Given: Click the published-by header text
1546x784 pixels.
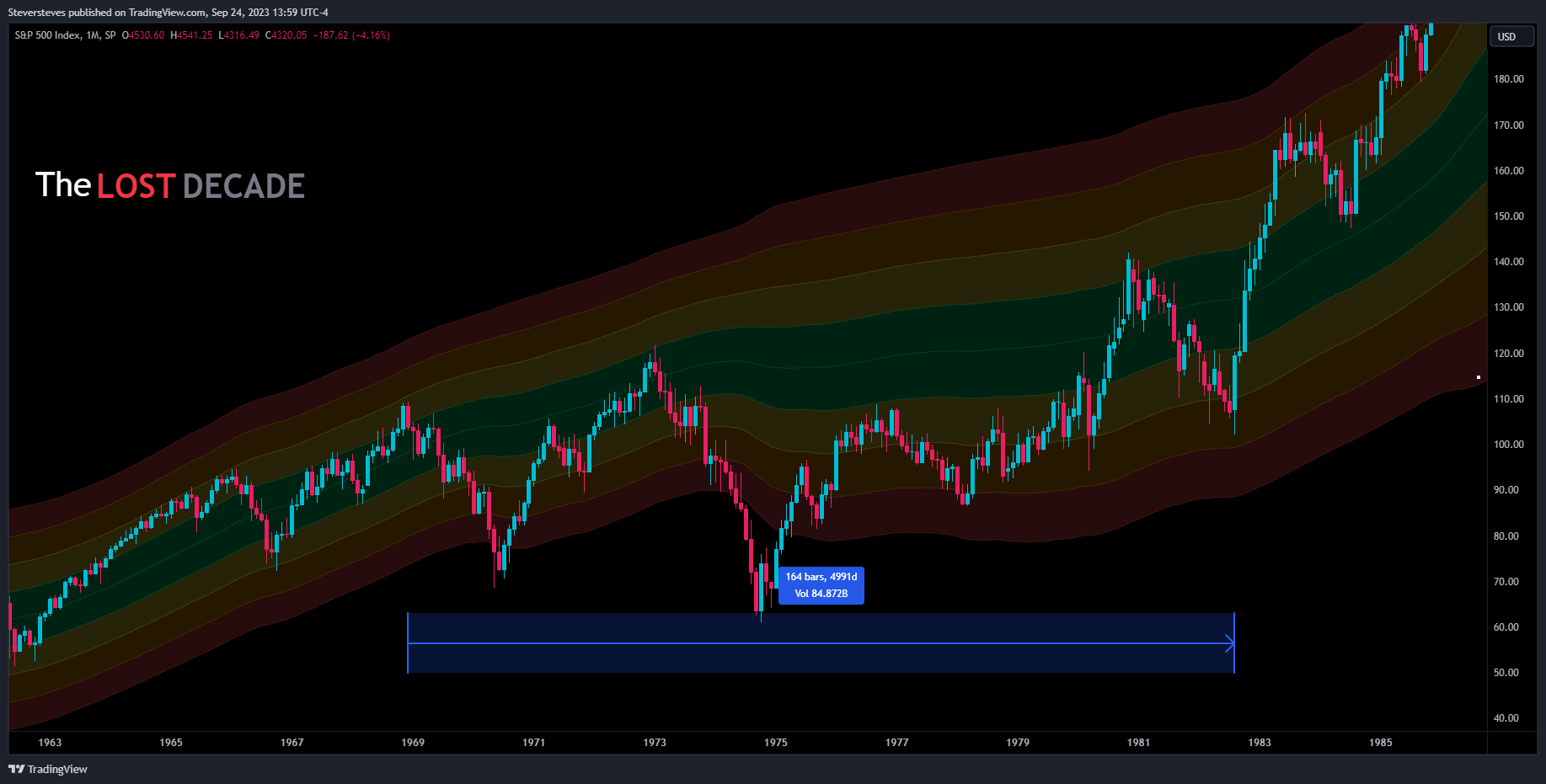Looking at the screenshot, I should (169, 13).
